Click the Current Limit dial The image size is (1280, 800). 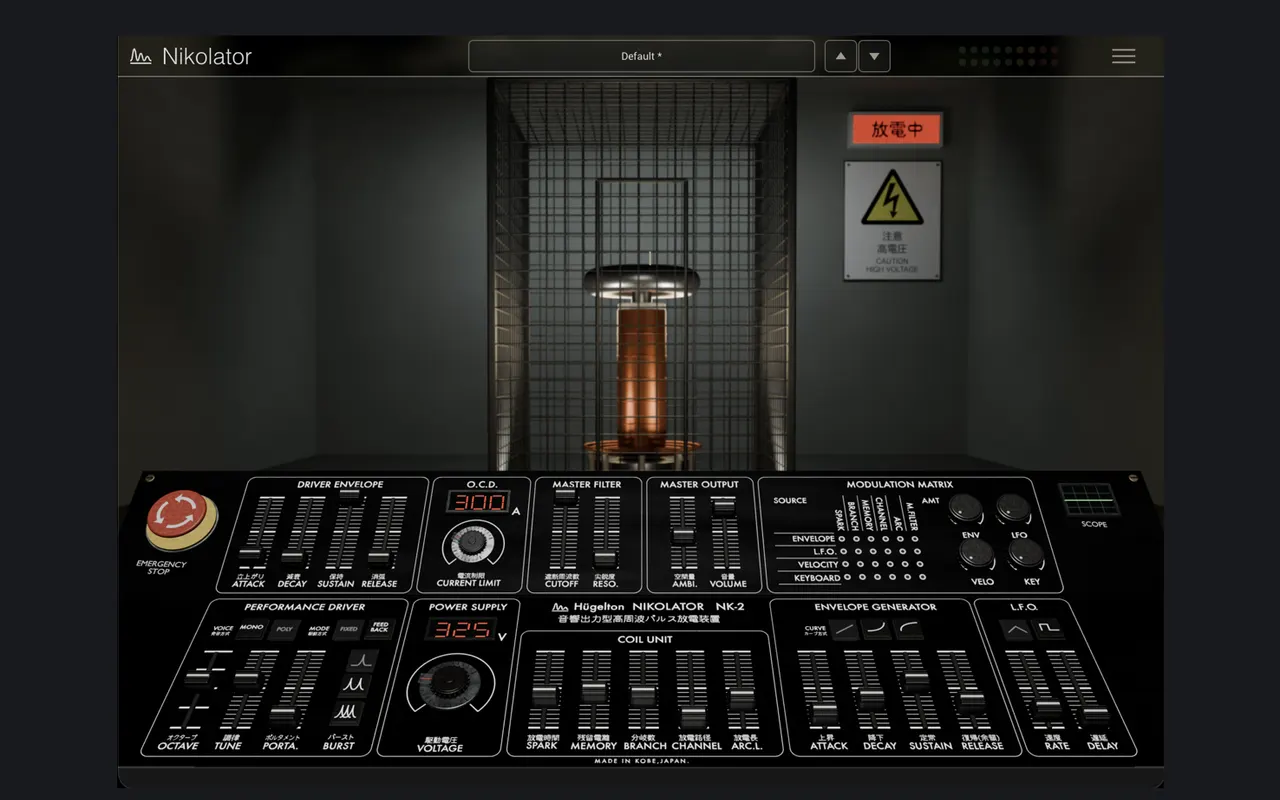point(473,544)
